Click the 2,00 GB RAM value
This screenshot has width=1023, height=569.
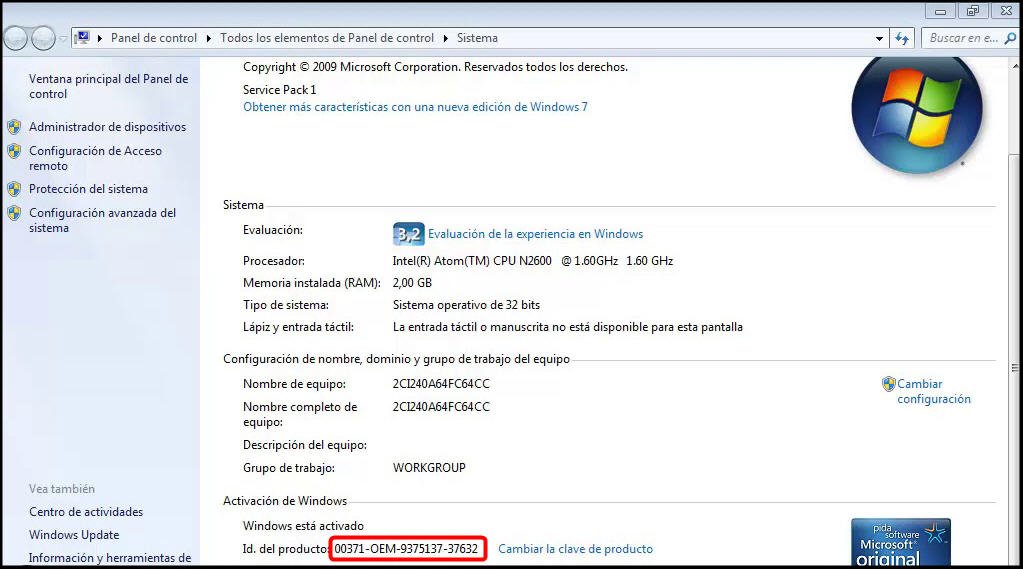pos(412,283)
